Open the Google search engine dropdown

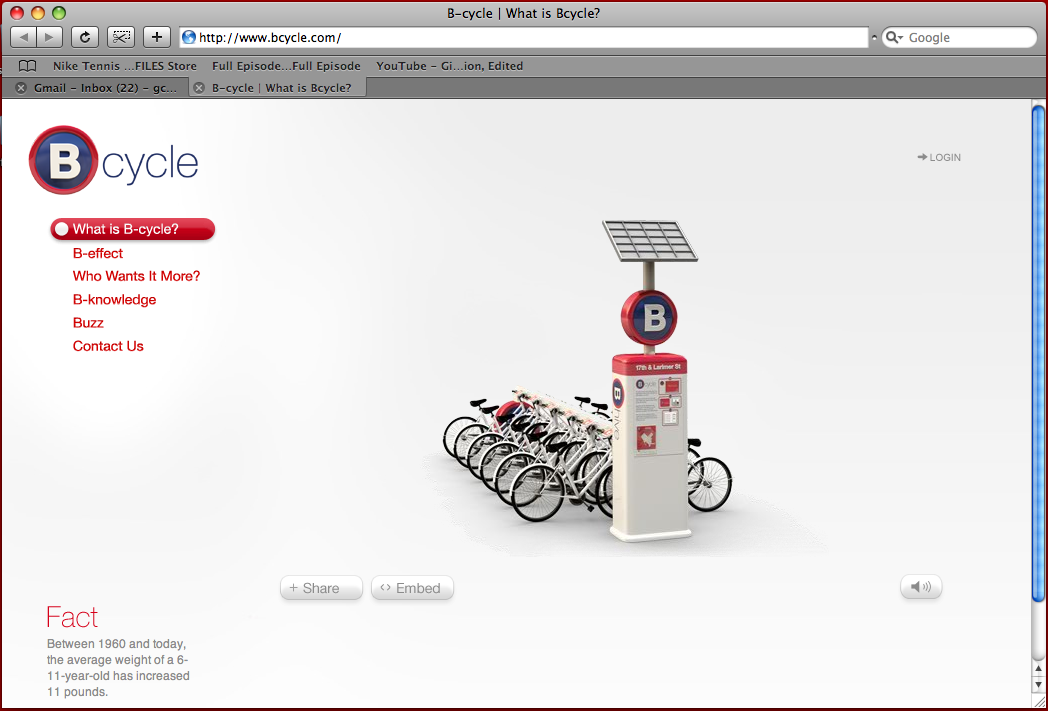coord(894,37)
